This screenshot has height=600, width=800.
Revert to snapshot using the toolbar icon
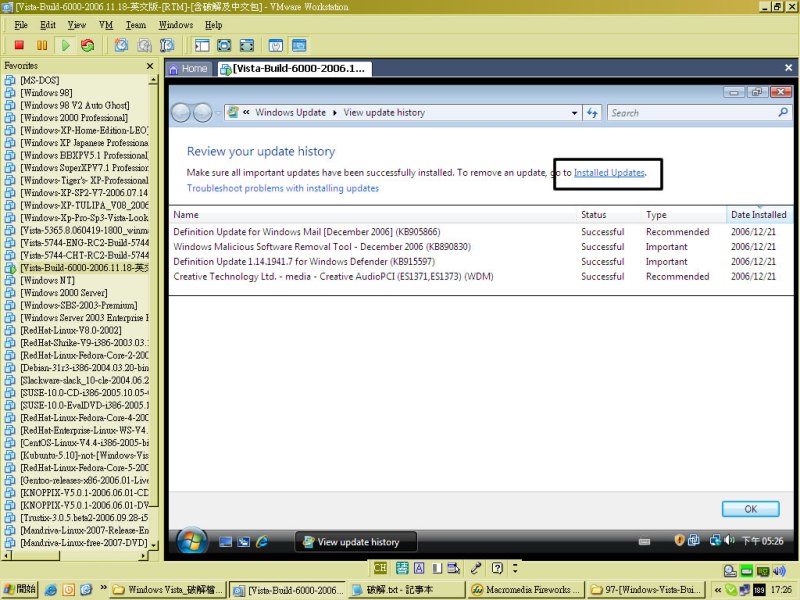point(144,45)
